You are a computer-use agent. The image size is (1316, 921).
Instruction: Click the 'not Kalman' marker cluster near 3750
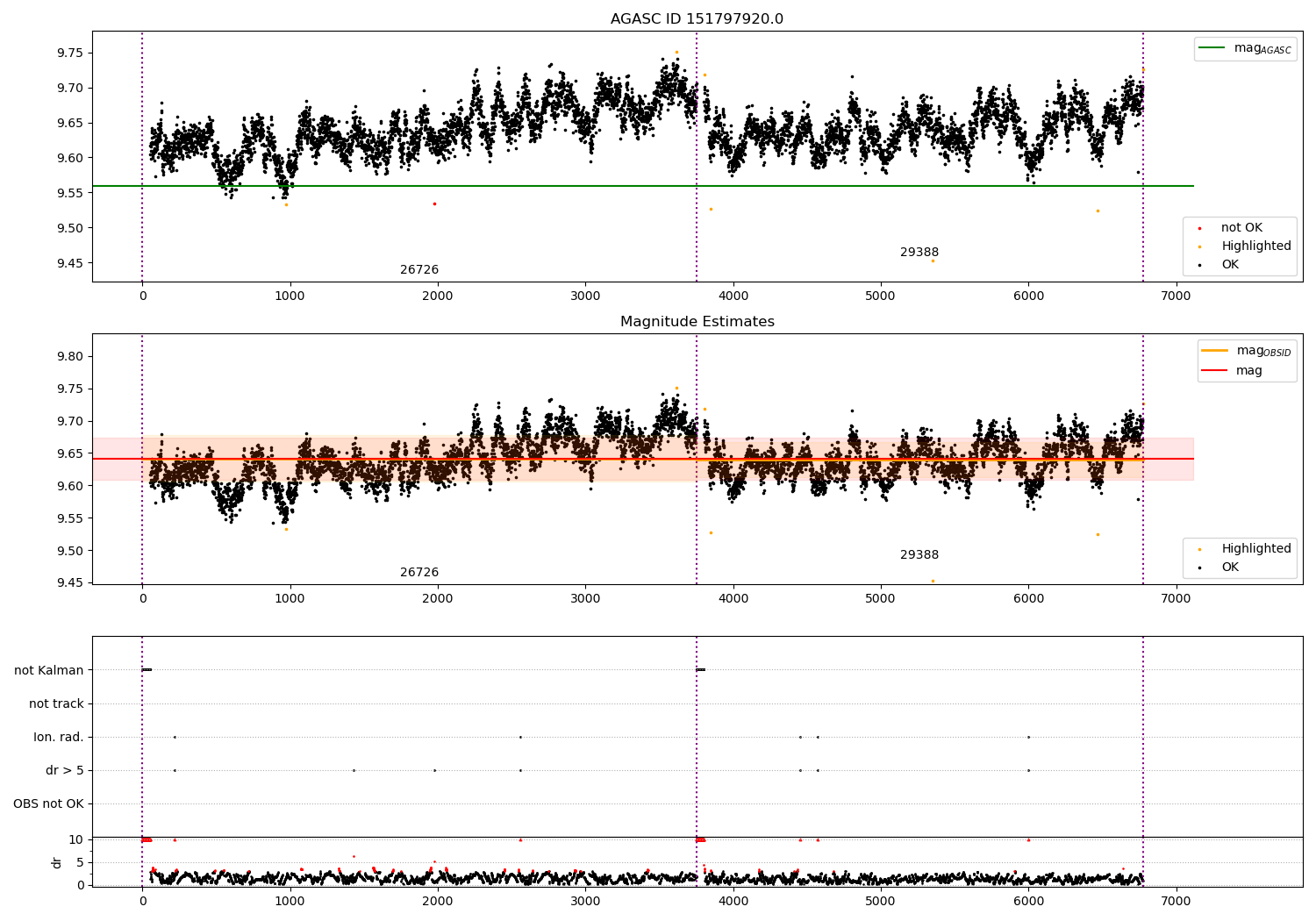[700, 670]
